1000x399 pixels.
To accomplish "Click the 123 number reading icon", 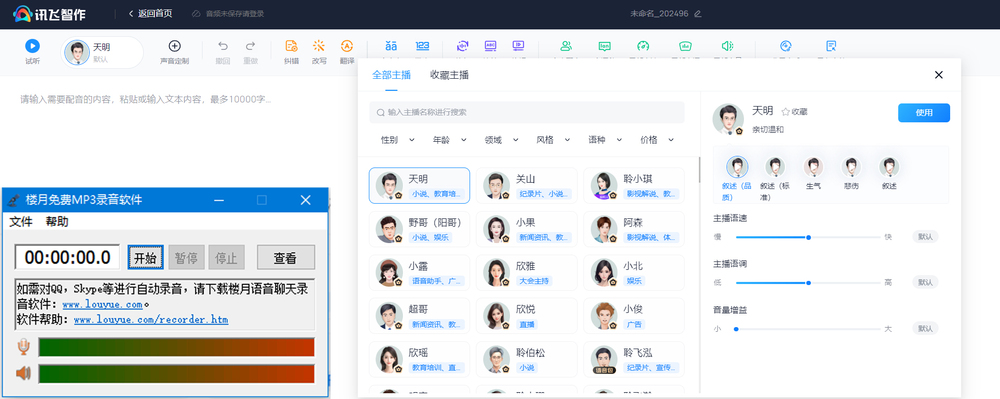I will click(x=422, y=46).
